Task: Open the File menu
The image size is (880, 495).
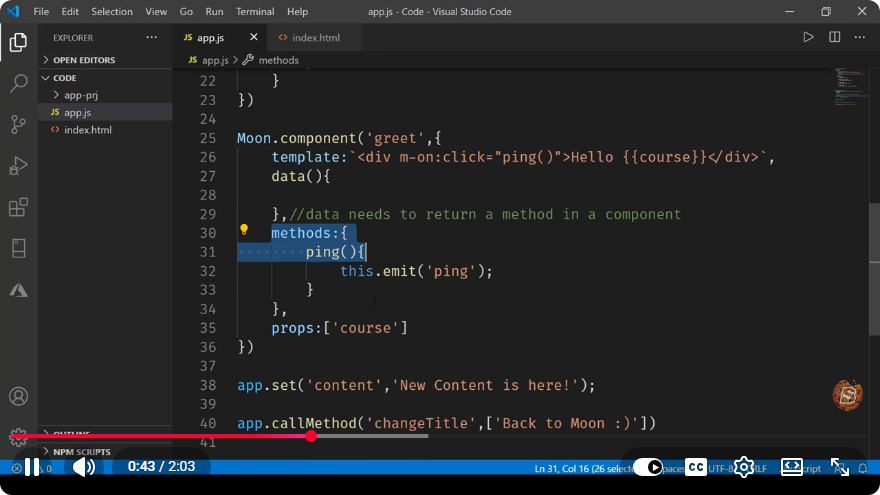Action: tap(41, 11)
